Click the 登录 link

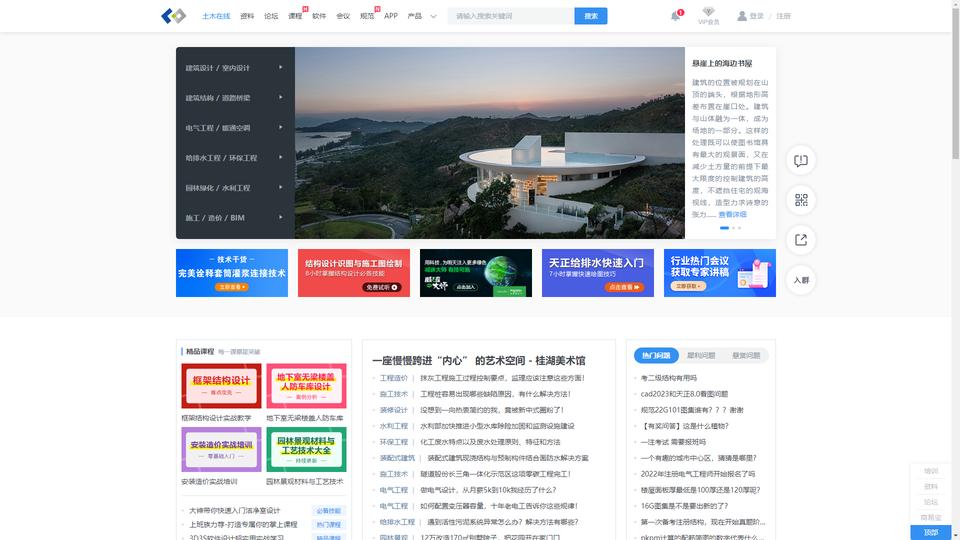tap(757, 17)
